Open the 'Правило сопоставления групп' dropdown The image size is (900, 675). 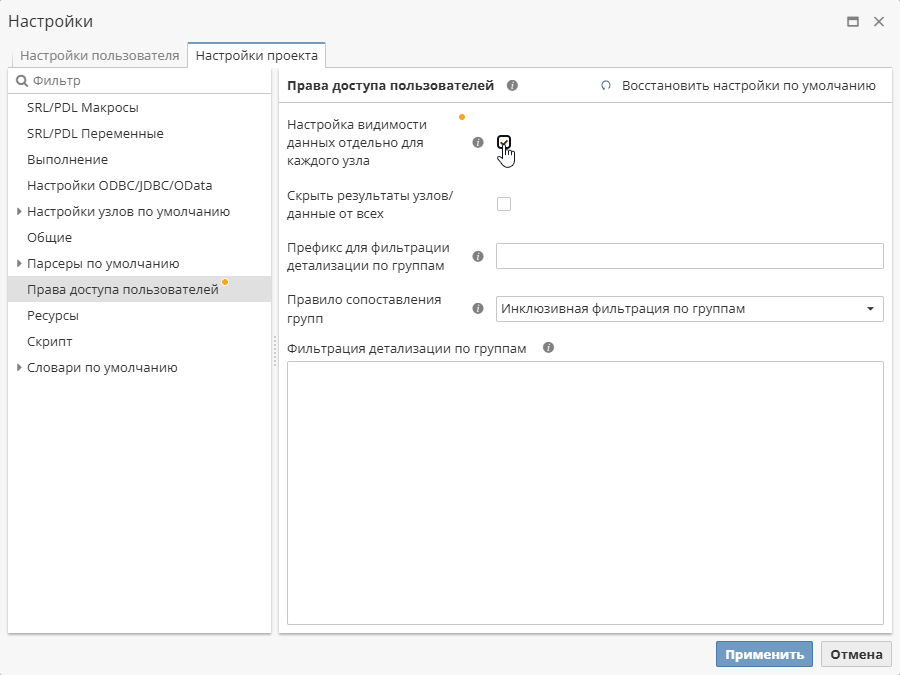pyautogui.click(x=870, y=309)
